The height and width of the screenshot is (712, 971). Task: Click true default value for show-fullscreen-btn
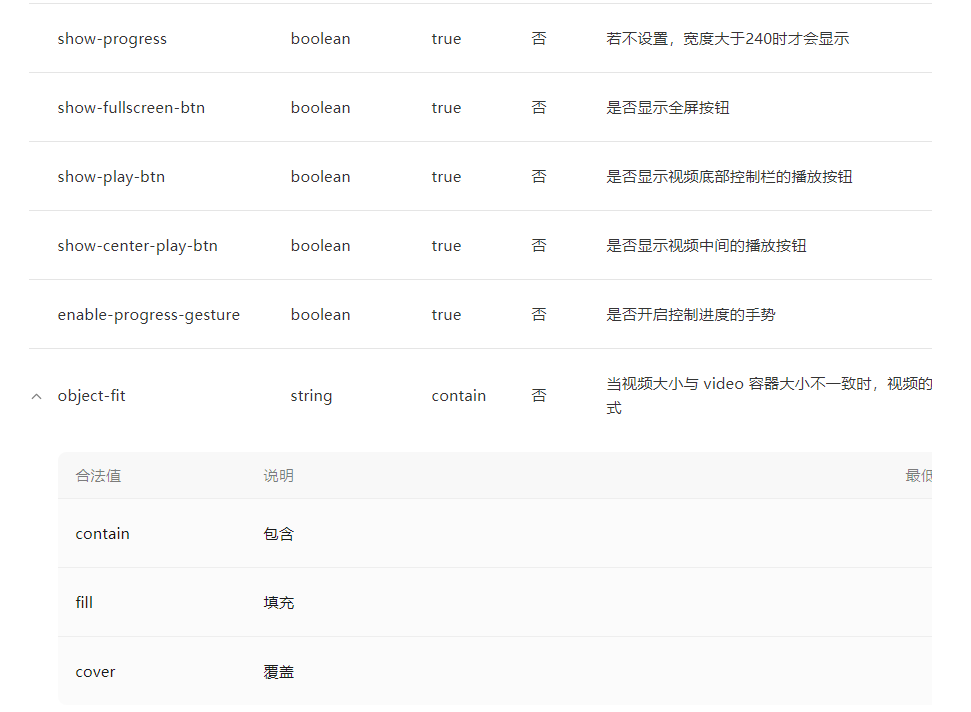click(446, 108)
